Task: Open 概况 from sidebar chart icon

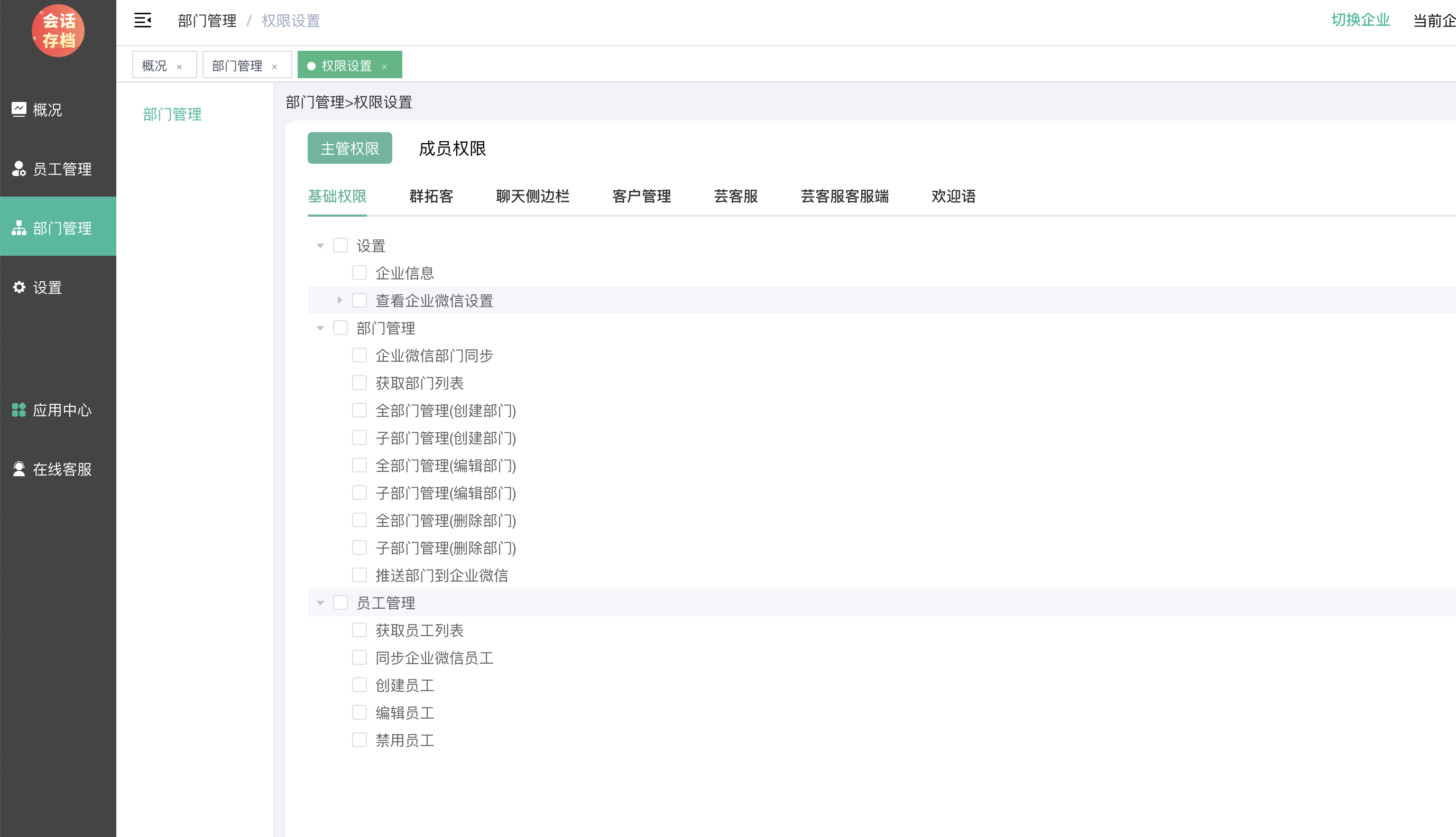Action: click(x=19, y=109)
